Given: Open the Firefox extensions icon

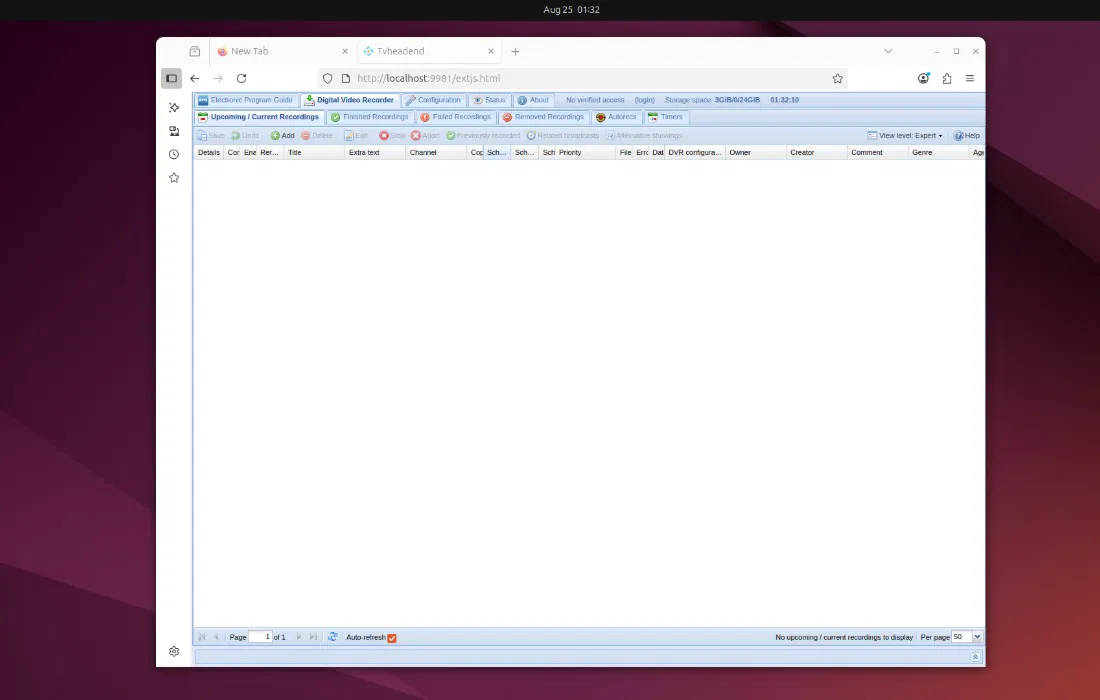Looking at the screenshot, I should point(946,78).
